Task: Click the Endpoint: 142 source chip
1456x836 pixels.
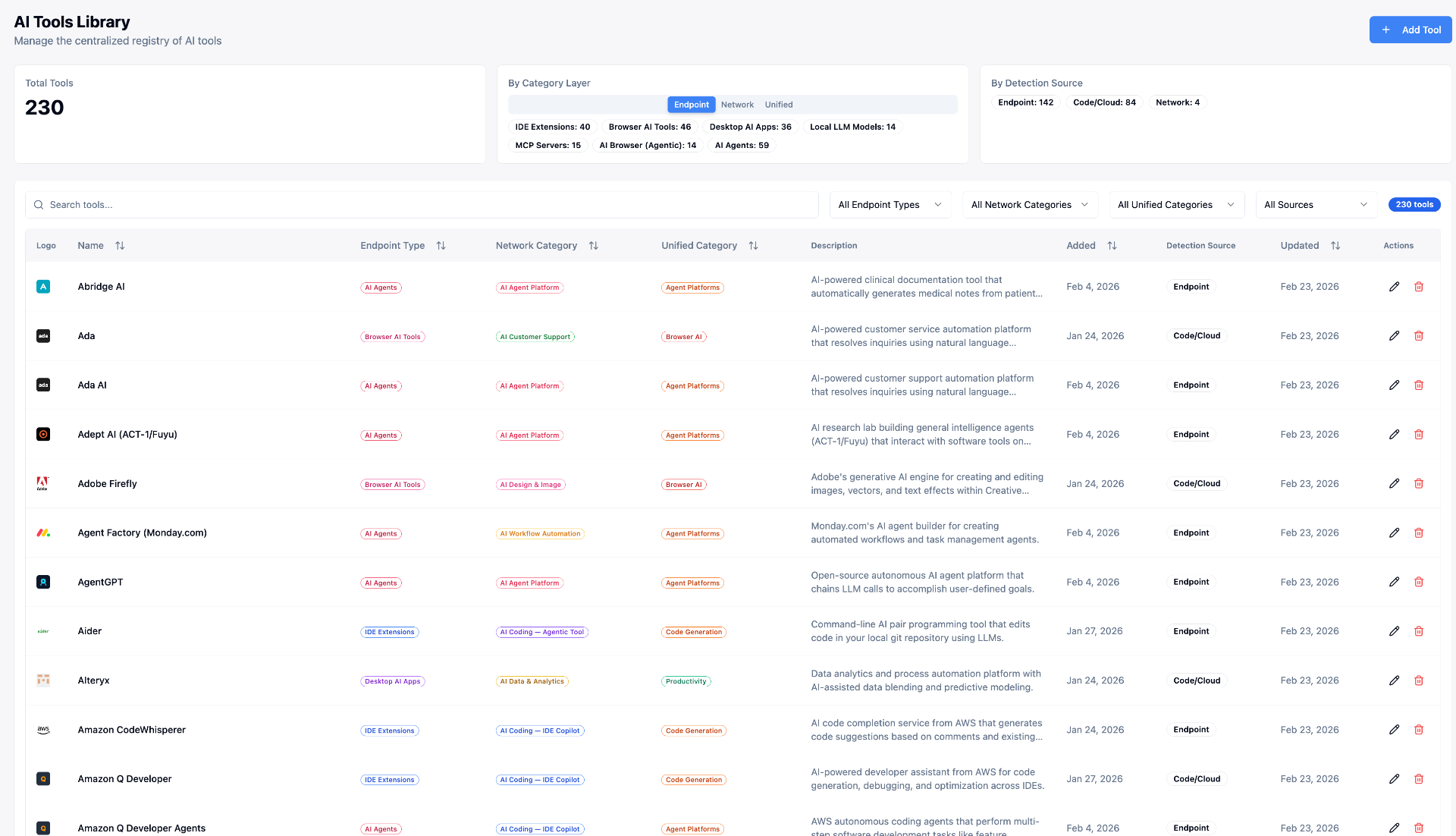Action: coord(1025,102)
